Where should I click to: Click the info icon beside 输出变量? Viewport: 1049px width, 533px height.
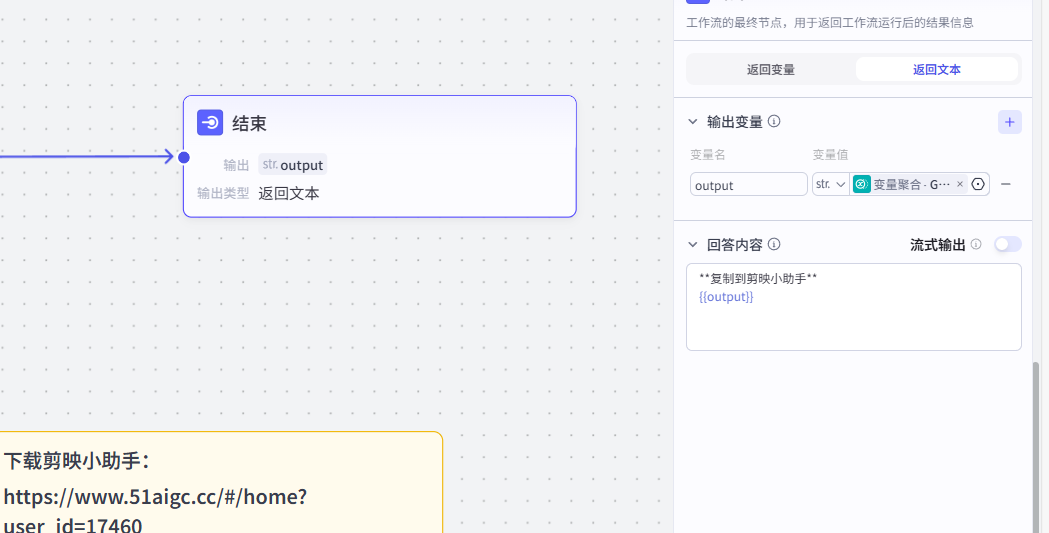coord(774,122)
